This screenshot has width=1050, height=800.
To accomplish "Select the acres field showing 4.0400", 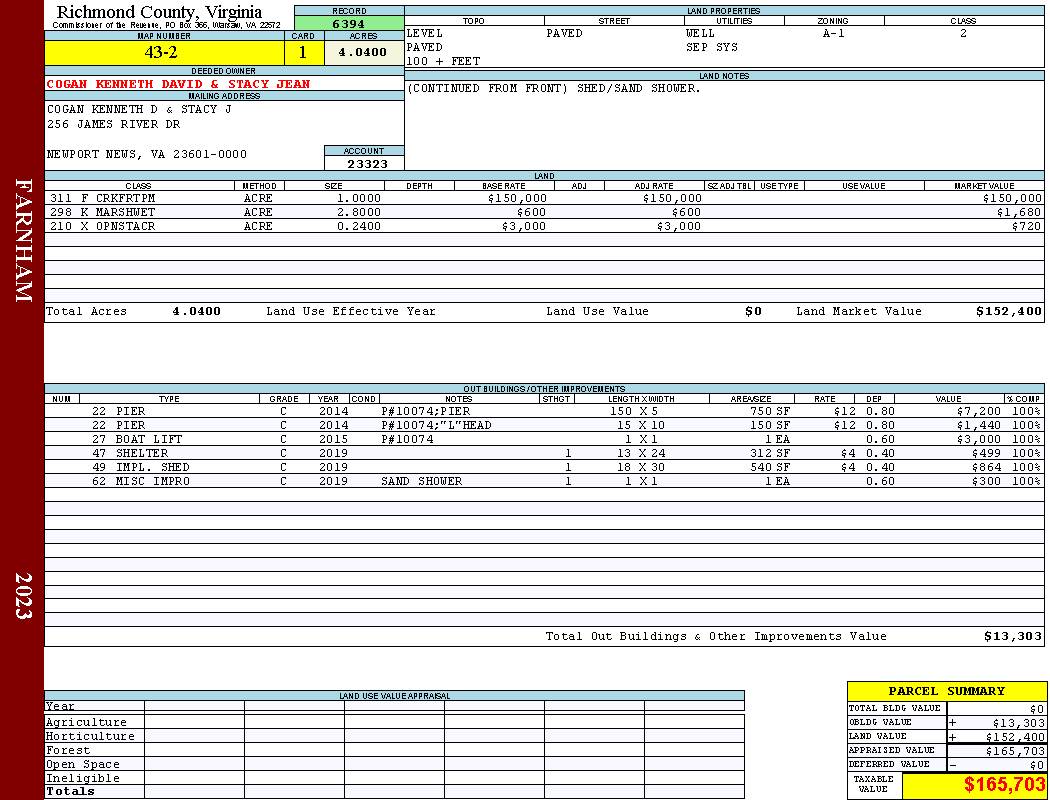I will point(364,52).
